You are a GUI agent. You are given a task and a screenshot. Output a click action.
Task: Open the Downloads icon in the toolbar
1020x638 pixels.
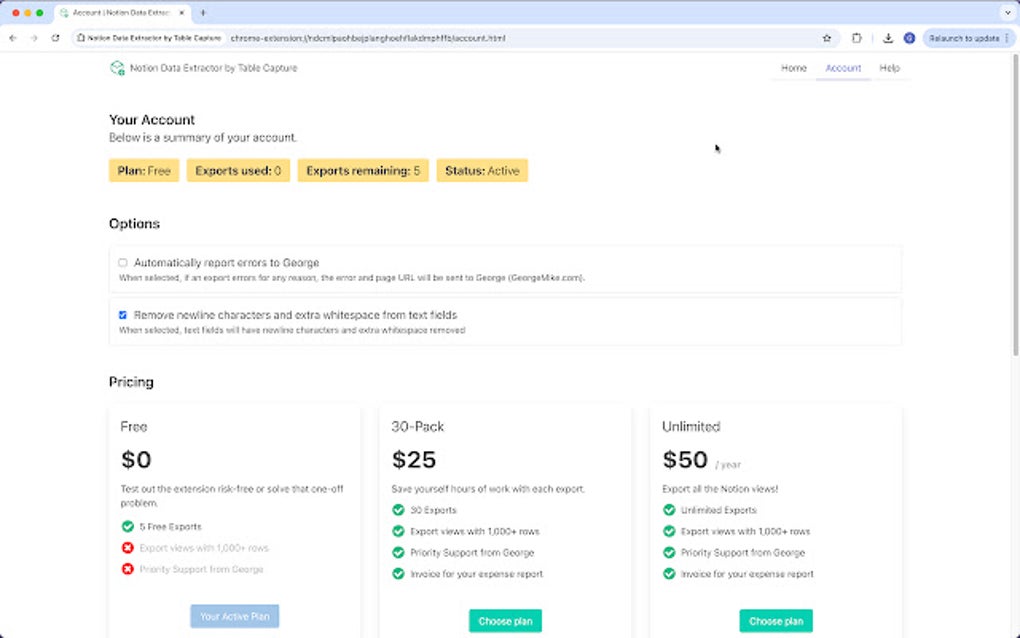[x=887, y=37]
